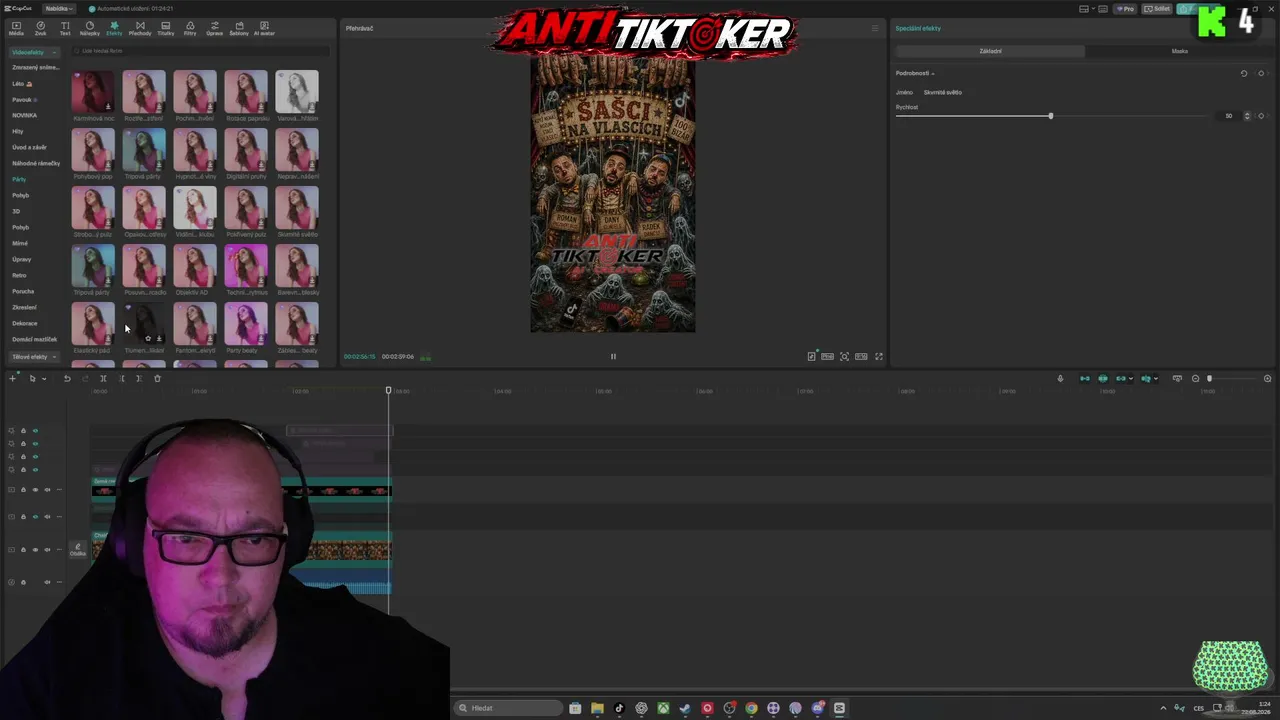This screenshot has height=720, width=1280.
Task: Open the Šablony templates panel
Action: coord(239,28)
